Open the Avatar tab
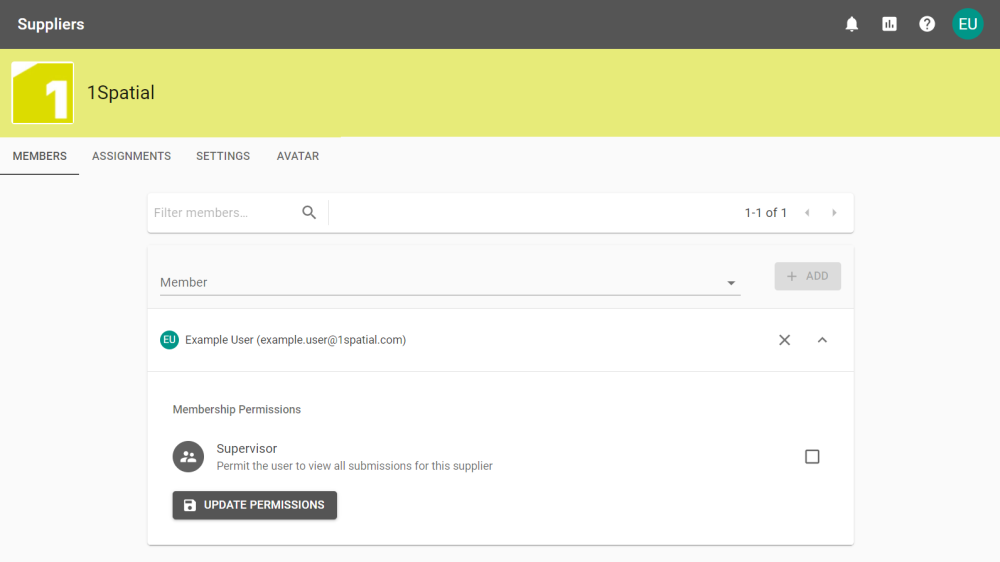 pyautogui.click(x=298, y=156)
